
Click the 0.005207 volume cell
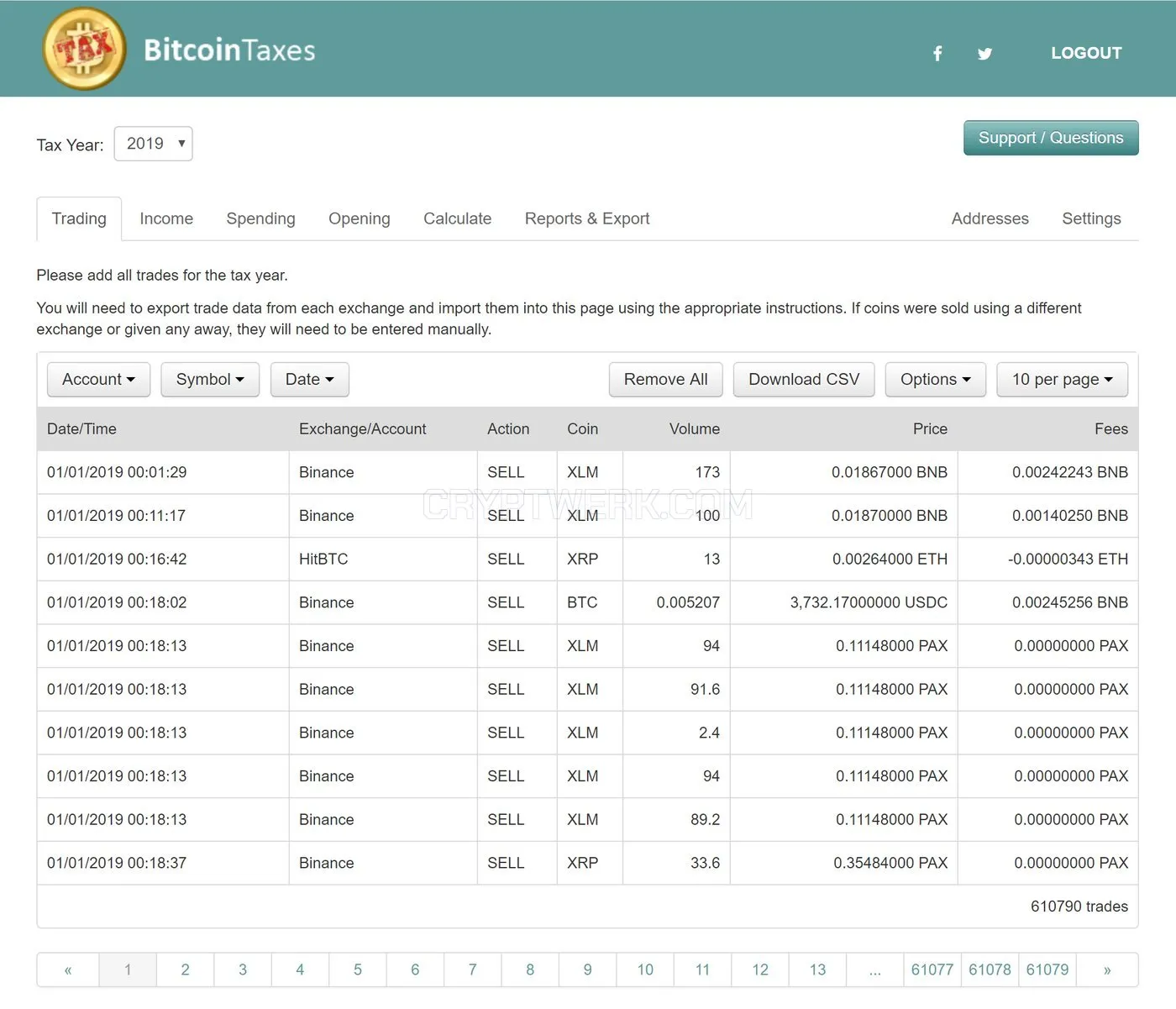pos(676,602)
